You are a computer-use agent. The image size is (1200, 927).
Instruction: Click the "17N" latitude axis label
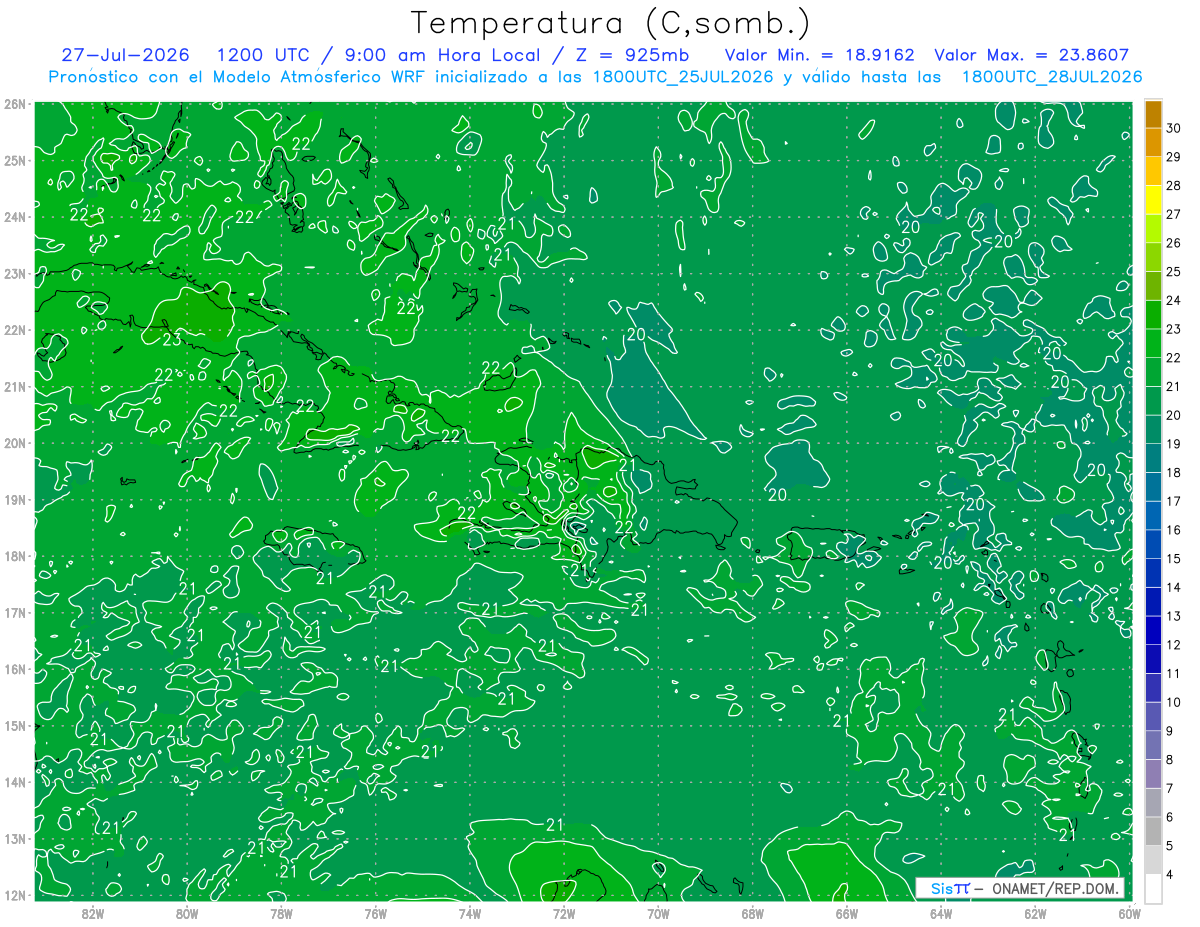14,612
